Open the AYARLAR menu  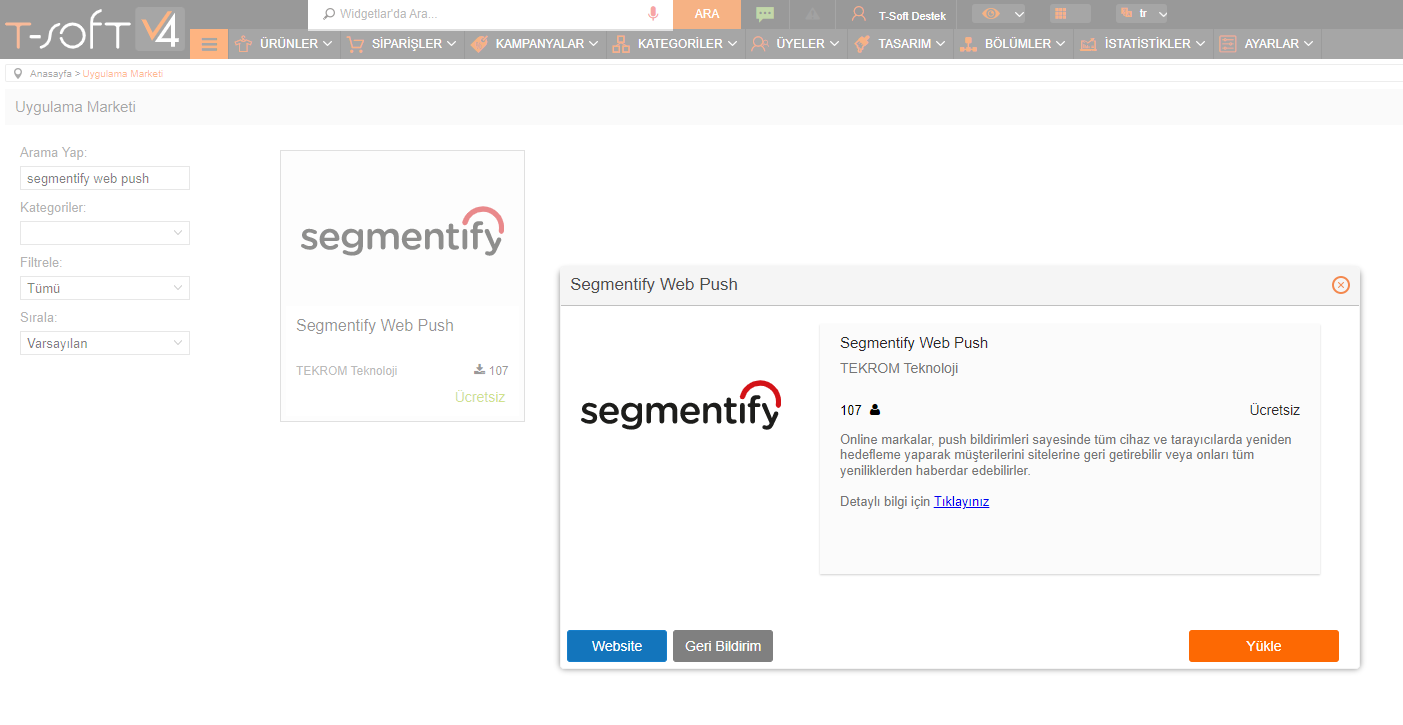tap(1267, 44)
